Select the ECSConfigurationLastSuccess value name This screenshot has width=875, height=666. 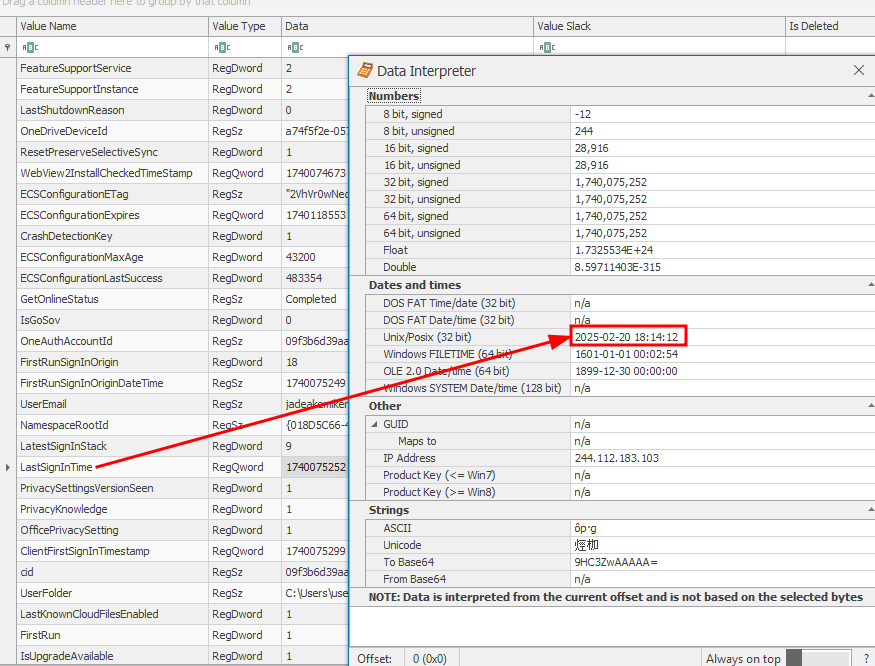click(x=91, y=278)
